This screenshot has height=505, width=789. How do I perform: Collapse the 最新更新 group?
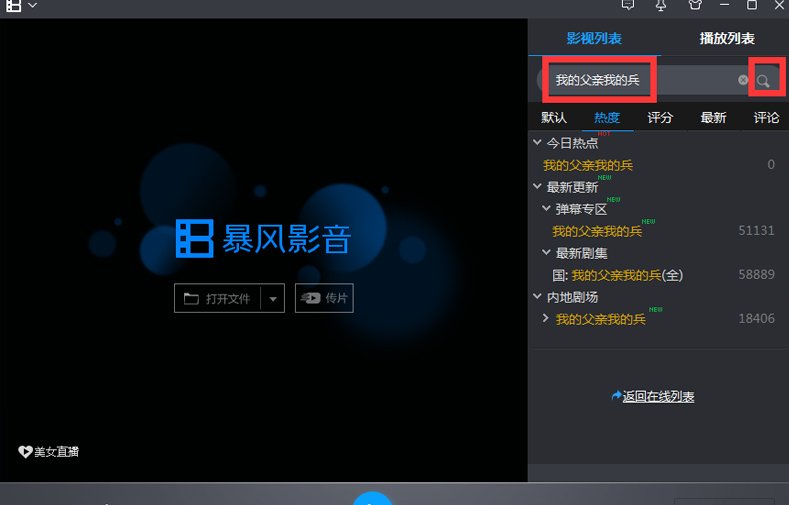click(x=537, y=187)
